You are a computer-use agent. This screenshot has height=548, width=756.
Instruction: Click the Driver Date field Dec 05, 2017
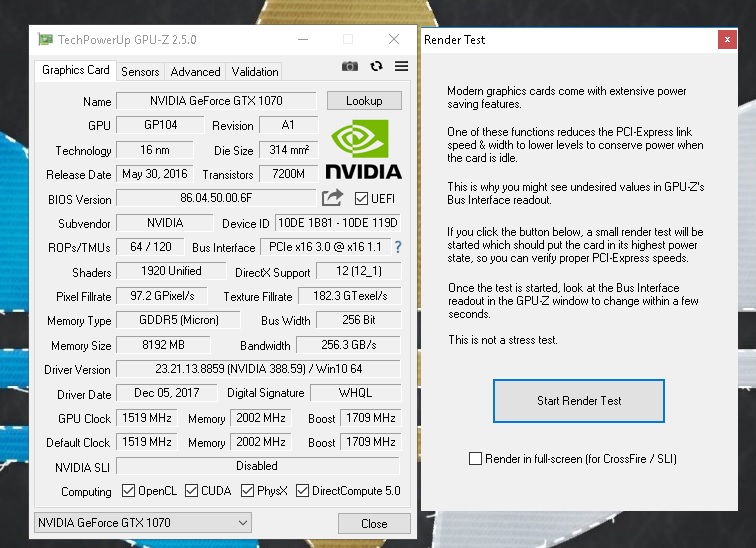(166, 393)
